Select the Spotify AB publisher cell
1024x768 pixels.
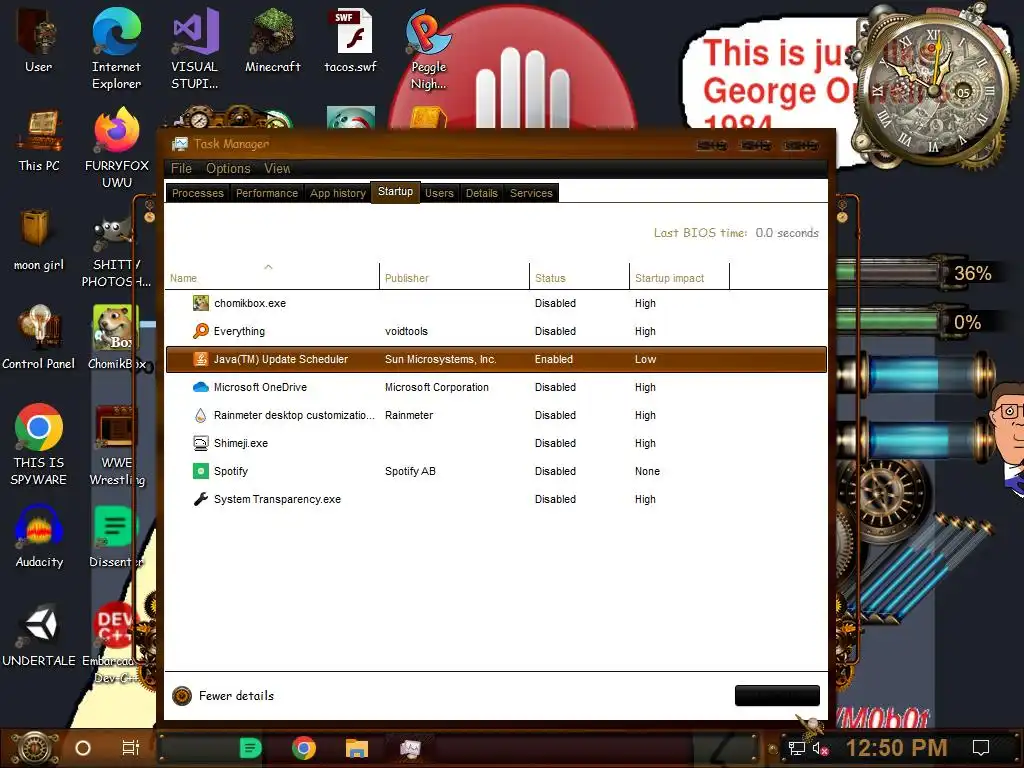(410, 471)
